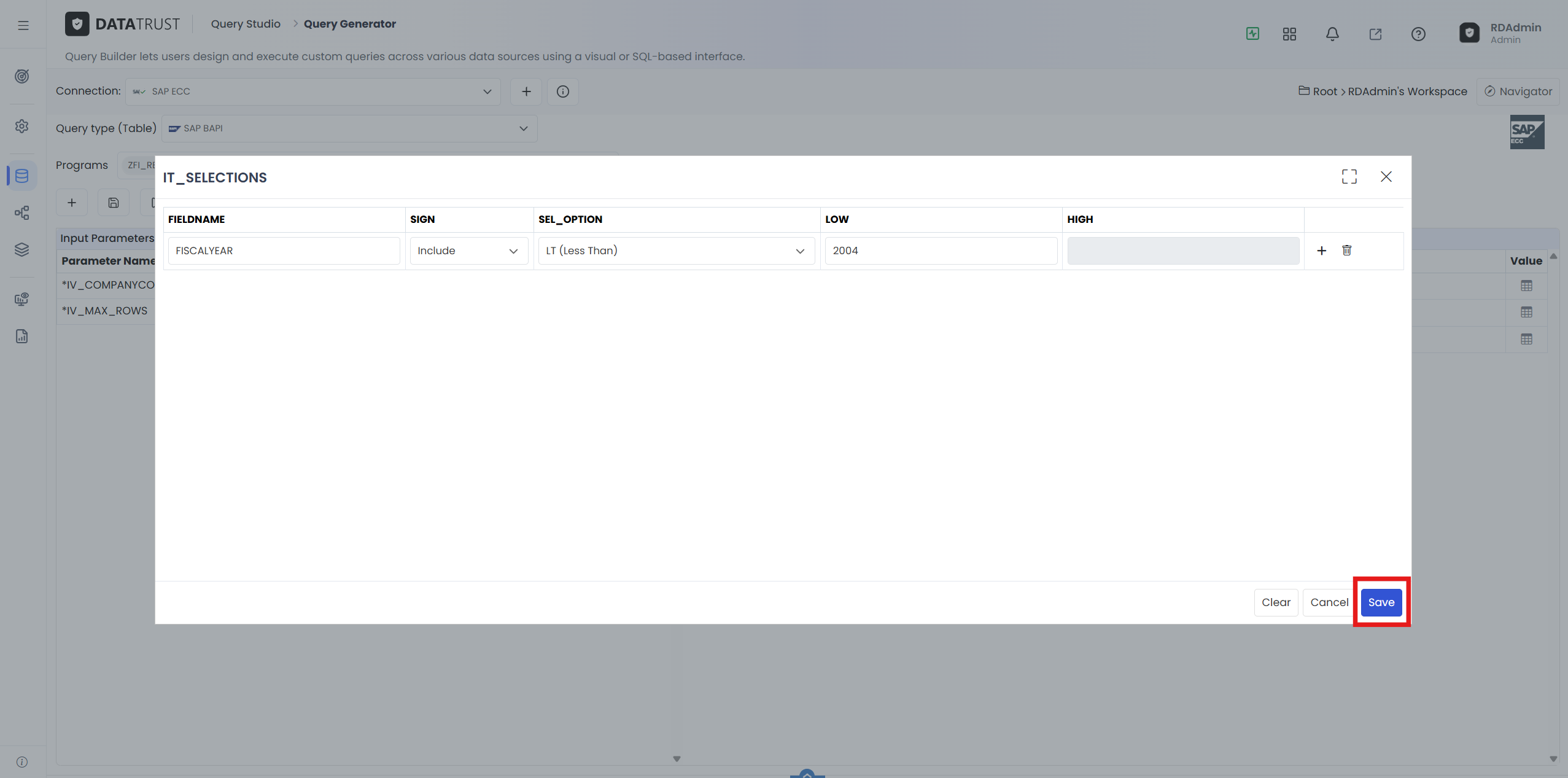
Task: Click the green activity pulse icon
Action: [1252, 34]
